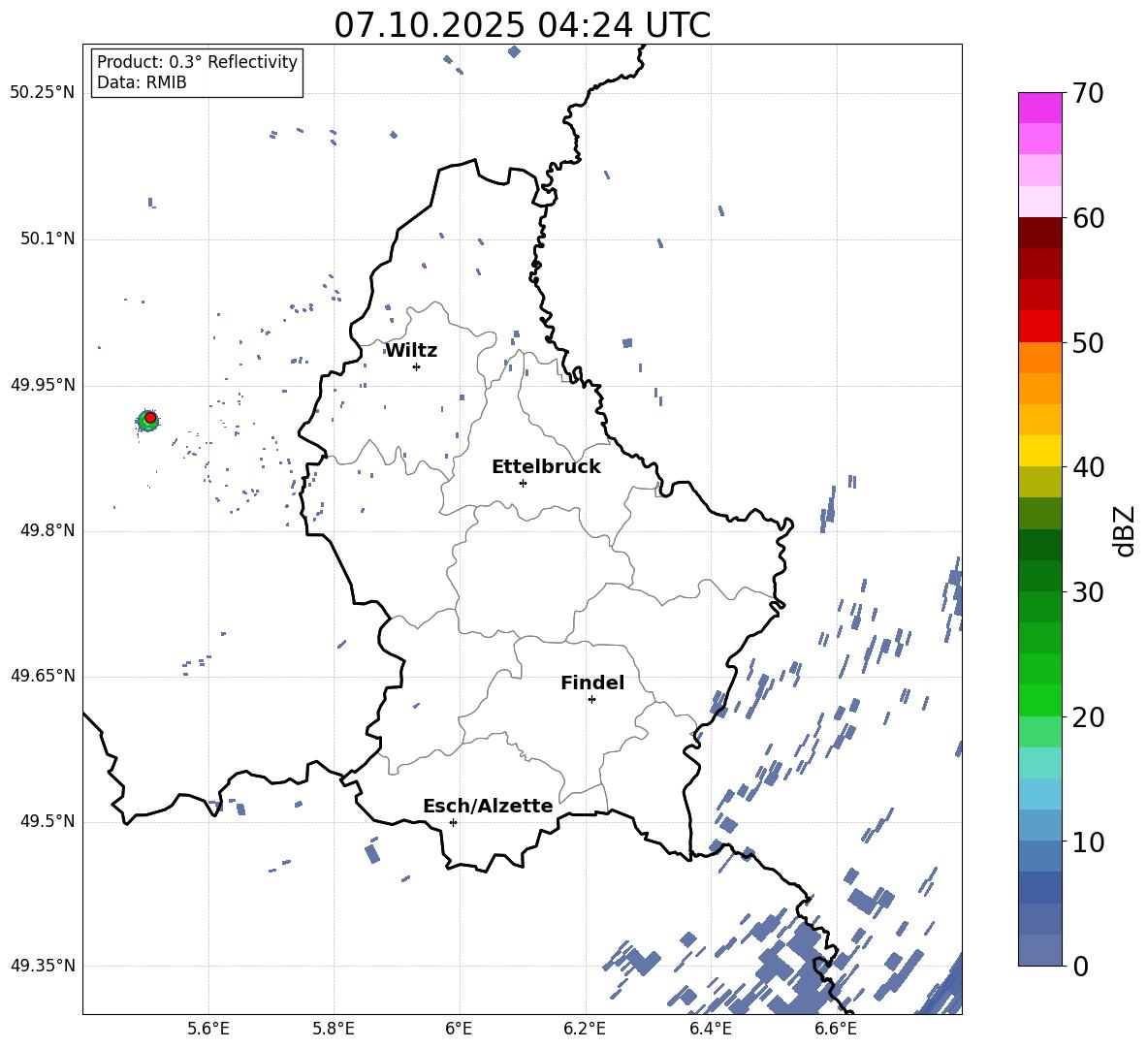
Task: Click the 50.1°N latitude label
Action: coord(48,239)
